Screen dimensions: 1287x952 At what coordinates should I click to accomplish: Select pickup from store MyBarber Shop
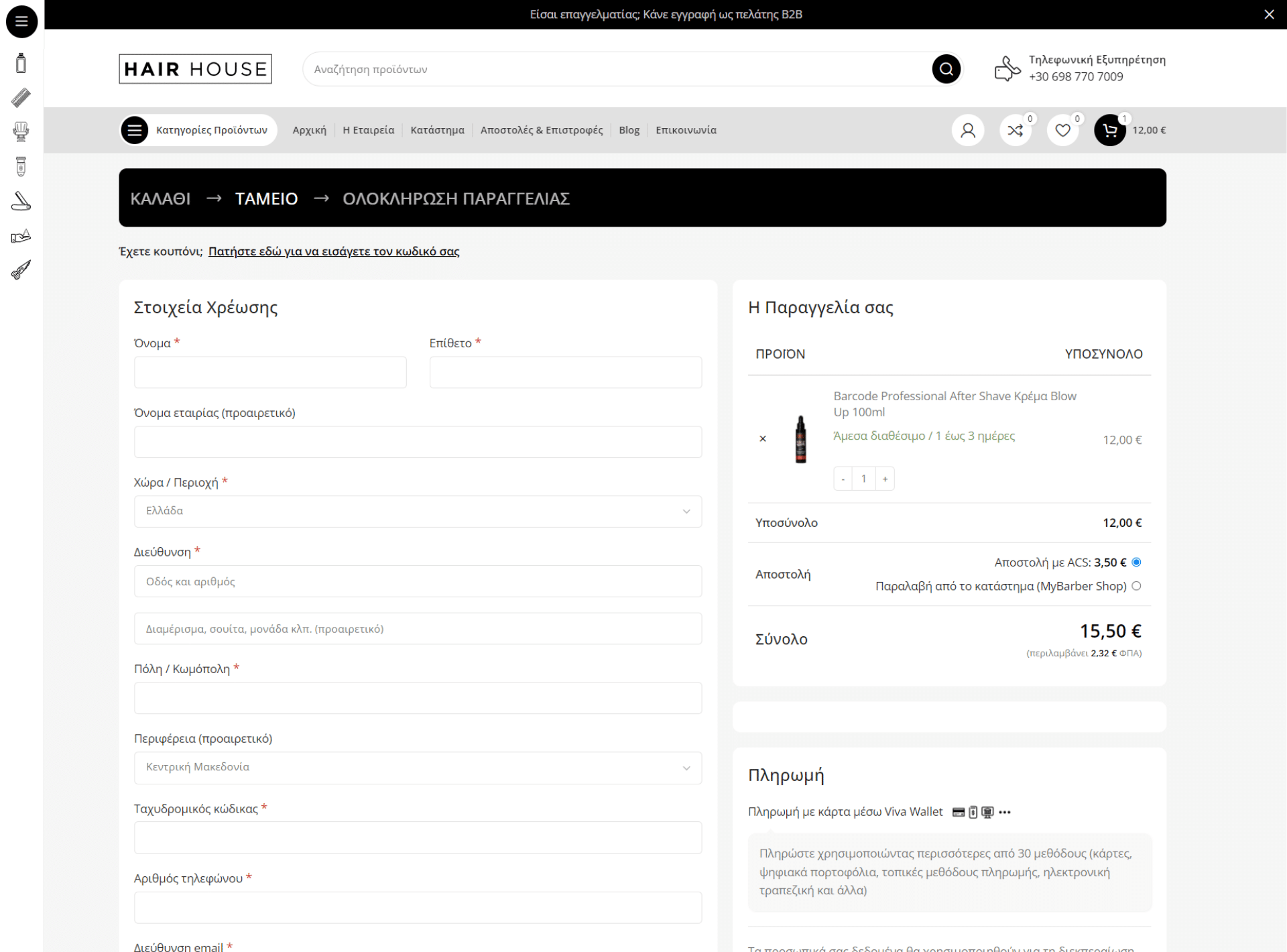(x=1136, y=586)
